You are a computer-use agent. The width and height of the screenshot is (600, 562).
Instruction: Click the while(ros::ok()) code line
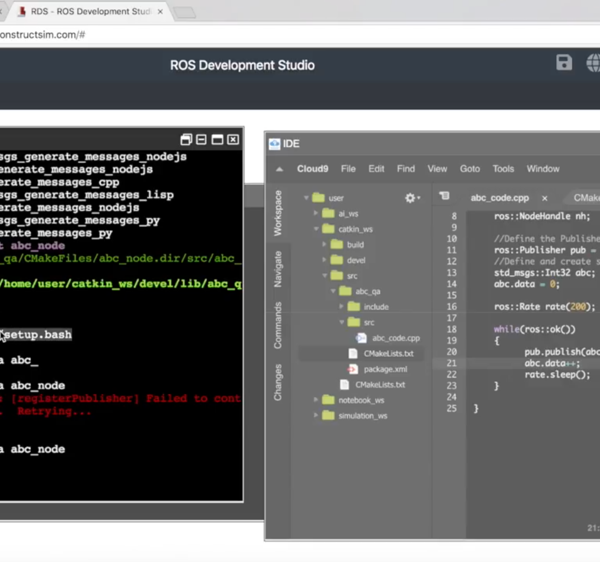534,329
